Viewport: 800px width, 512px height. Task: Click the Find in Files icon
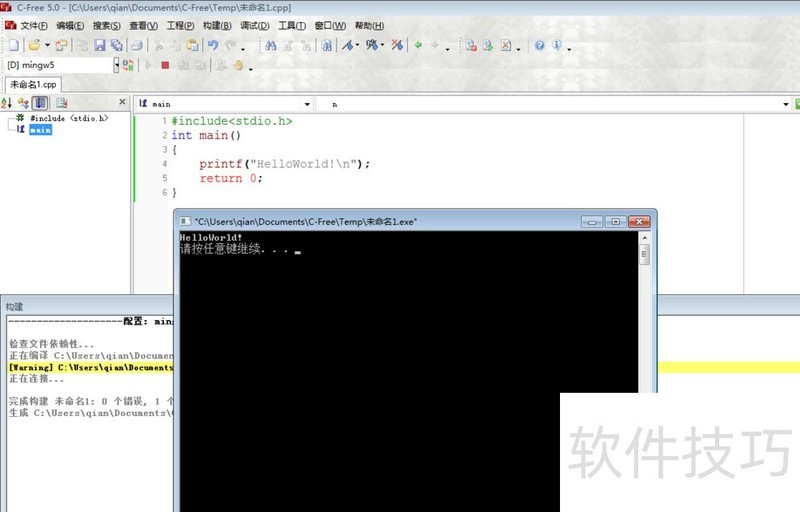tap(327, 45)
